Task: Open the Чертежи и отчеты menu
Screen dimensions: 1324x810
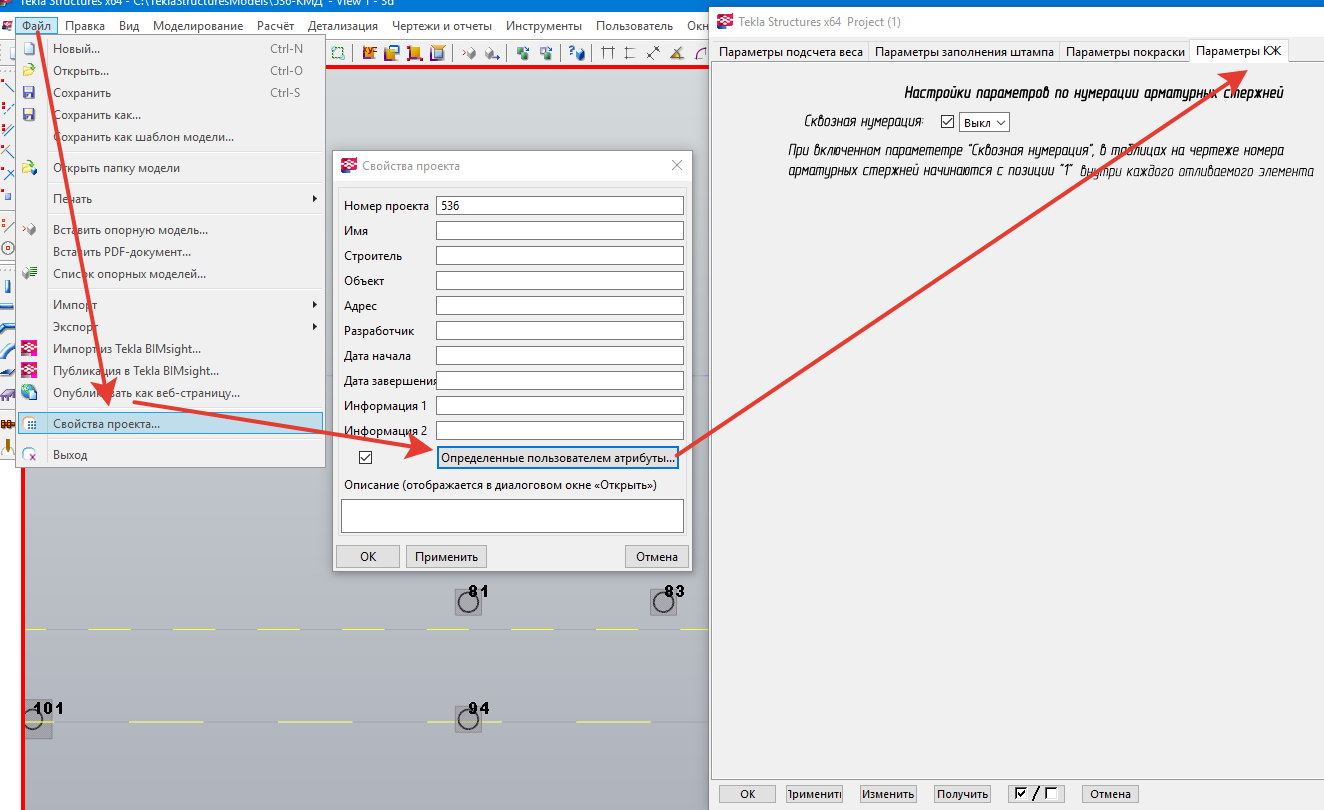Action: [x=440, y=26]
